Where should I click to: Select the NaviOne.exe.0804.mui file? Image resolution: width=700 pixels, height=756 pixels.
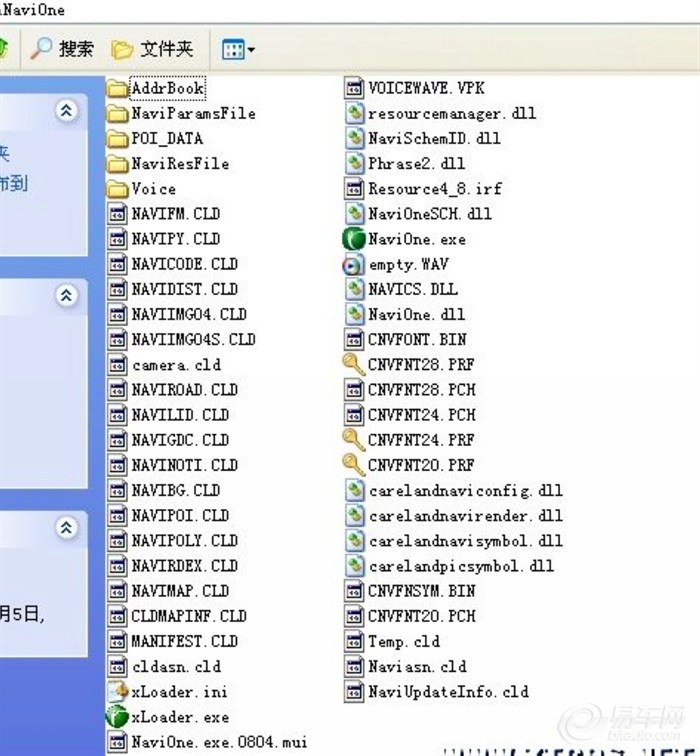click(219, 742)
